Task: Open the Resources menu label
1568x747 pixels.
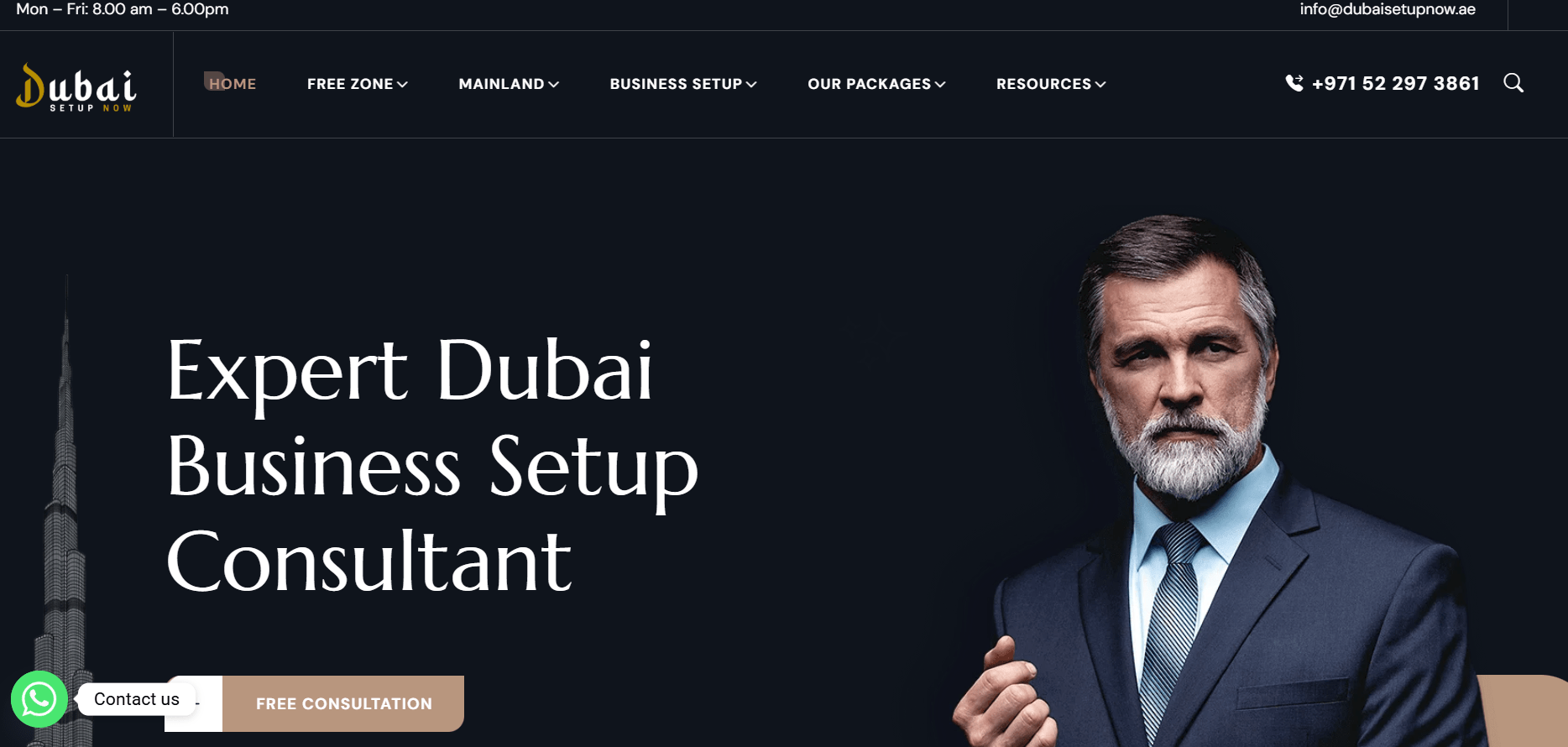Action: [1044, 84]
